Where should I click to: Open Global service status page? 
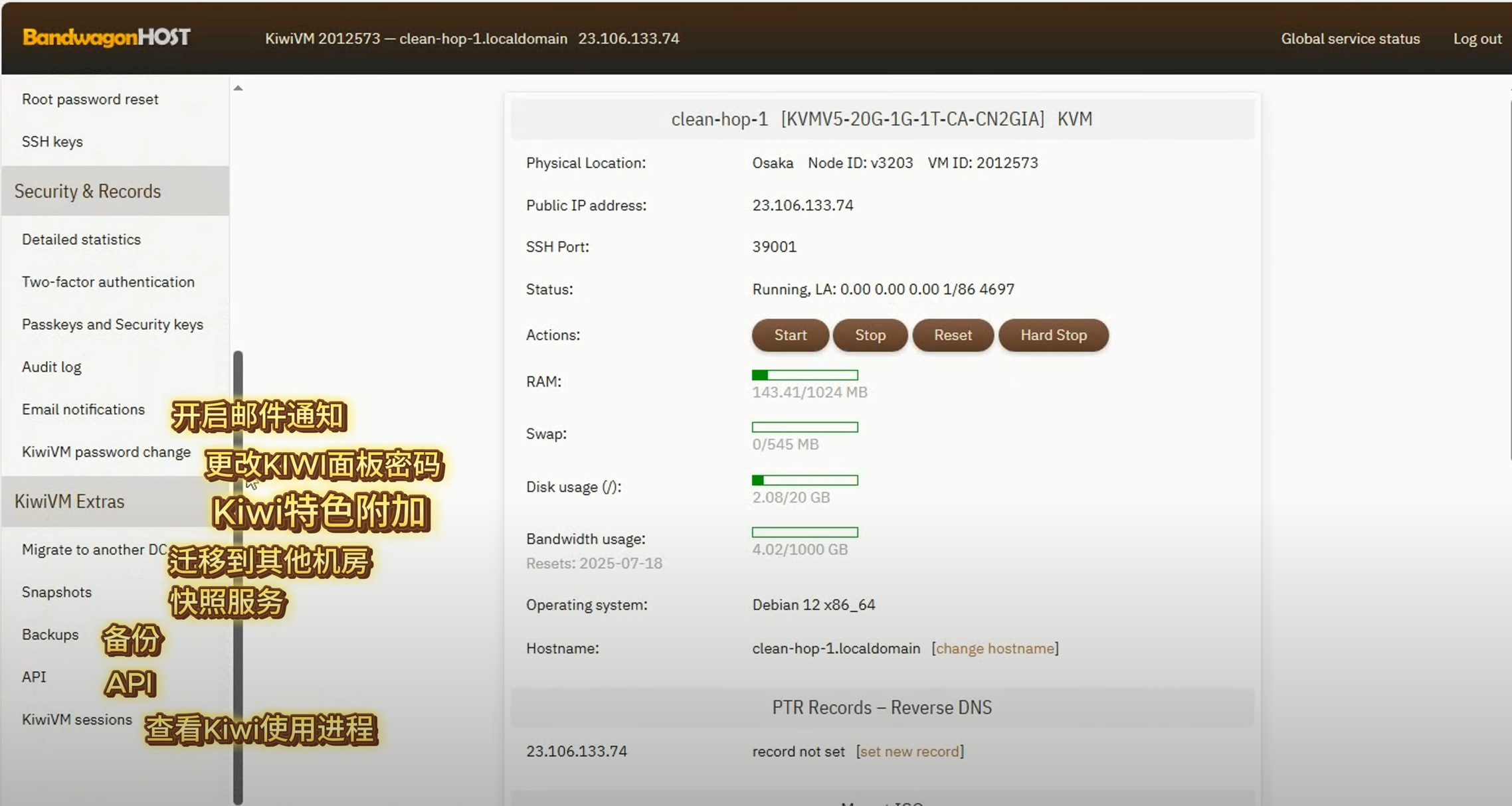click(x=1350, y=39)
